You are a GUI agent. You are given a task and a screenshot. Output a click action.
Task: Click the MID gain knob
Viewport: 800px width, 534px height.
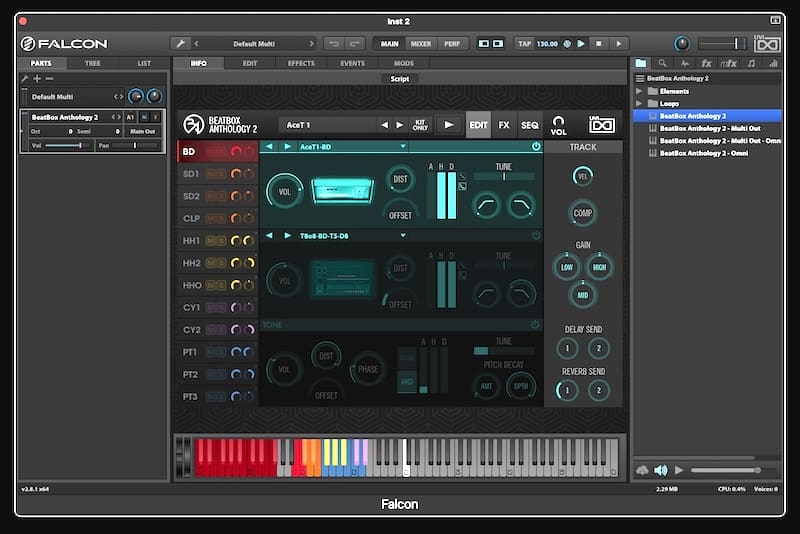[x=582, y=295]
